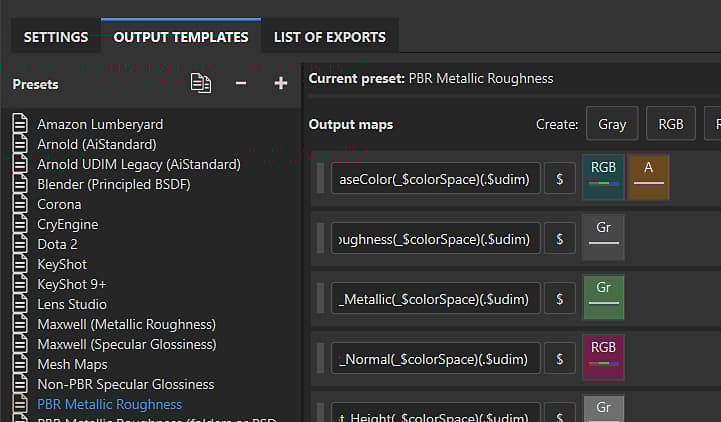Image resolution: width=721 pixels, height=422 pixels.
Task: Click the $ button beside the Metallic map
Action: (560, 297)
